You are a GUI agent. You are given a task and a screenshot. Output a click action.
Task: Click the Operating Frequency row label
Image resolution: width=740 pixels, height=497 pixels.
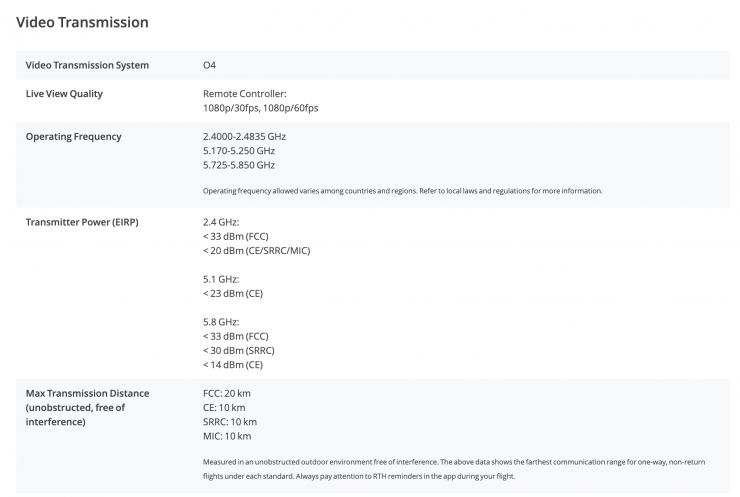click(x=74, y=136)
